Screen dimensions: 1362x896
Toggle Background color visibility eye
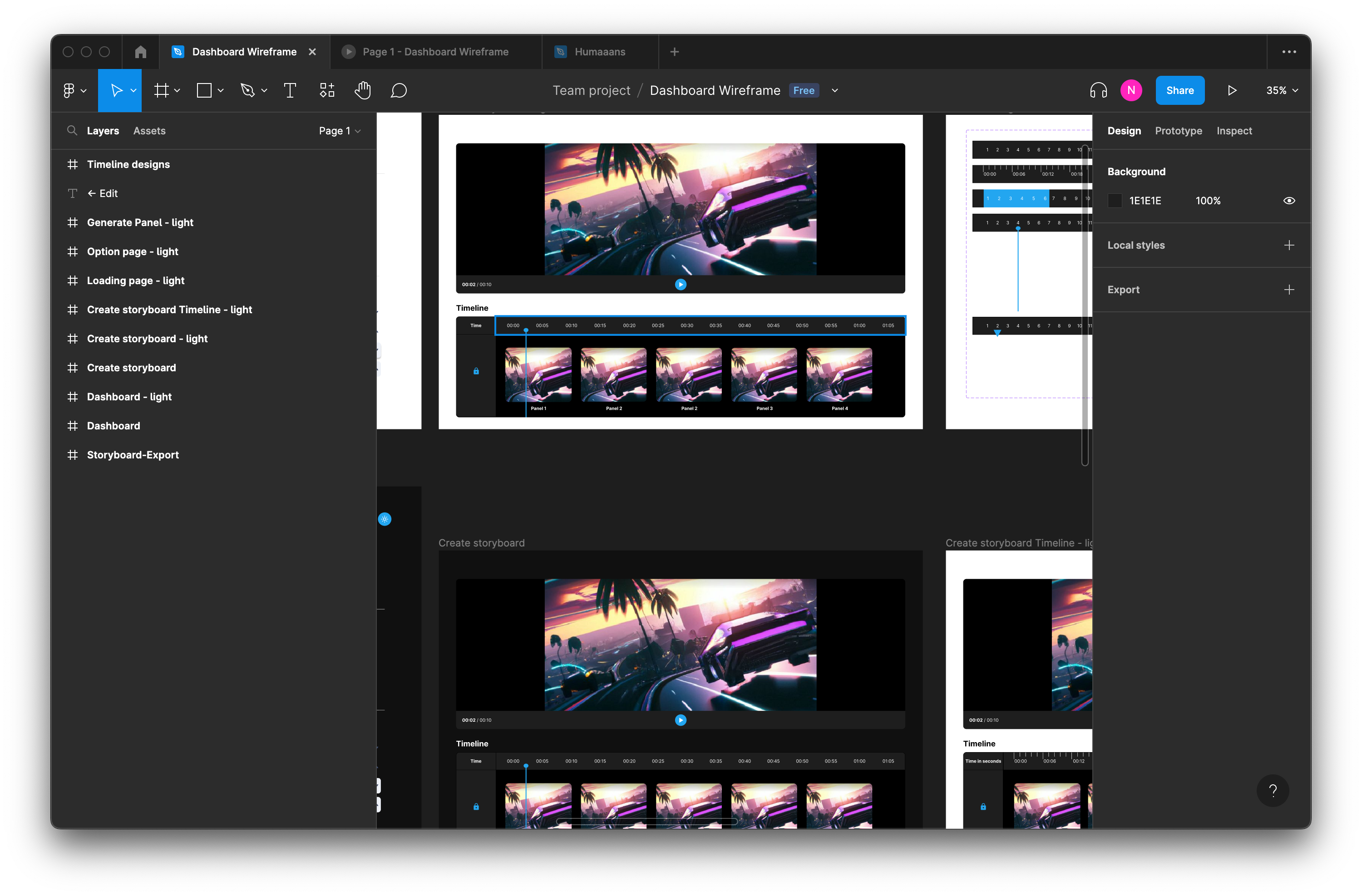[x=1289, y=201]
